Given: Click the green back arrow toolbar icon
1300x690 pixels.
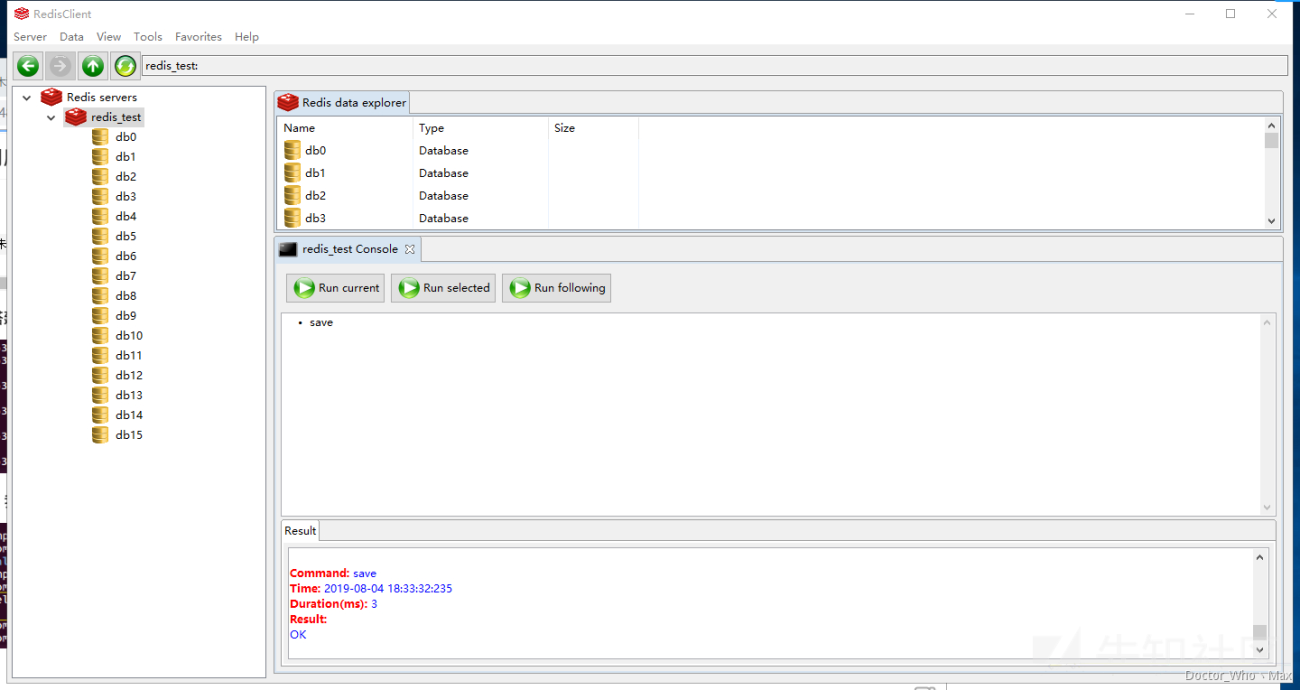Looking at the screenshot, I should 28,66.
